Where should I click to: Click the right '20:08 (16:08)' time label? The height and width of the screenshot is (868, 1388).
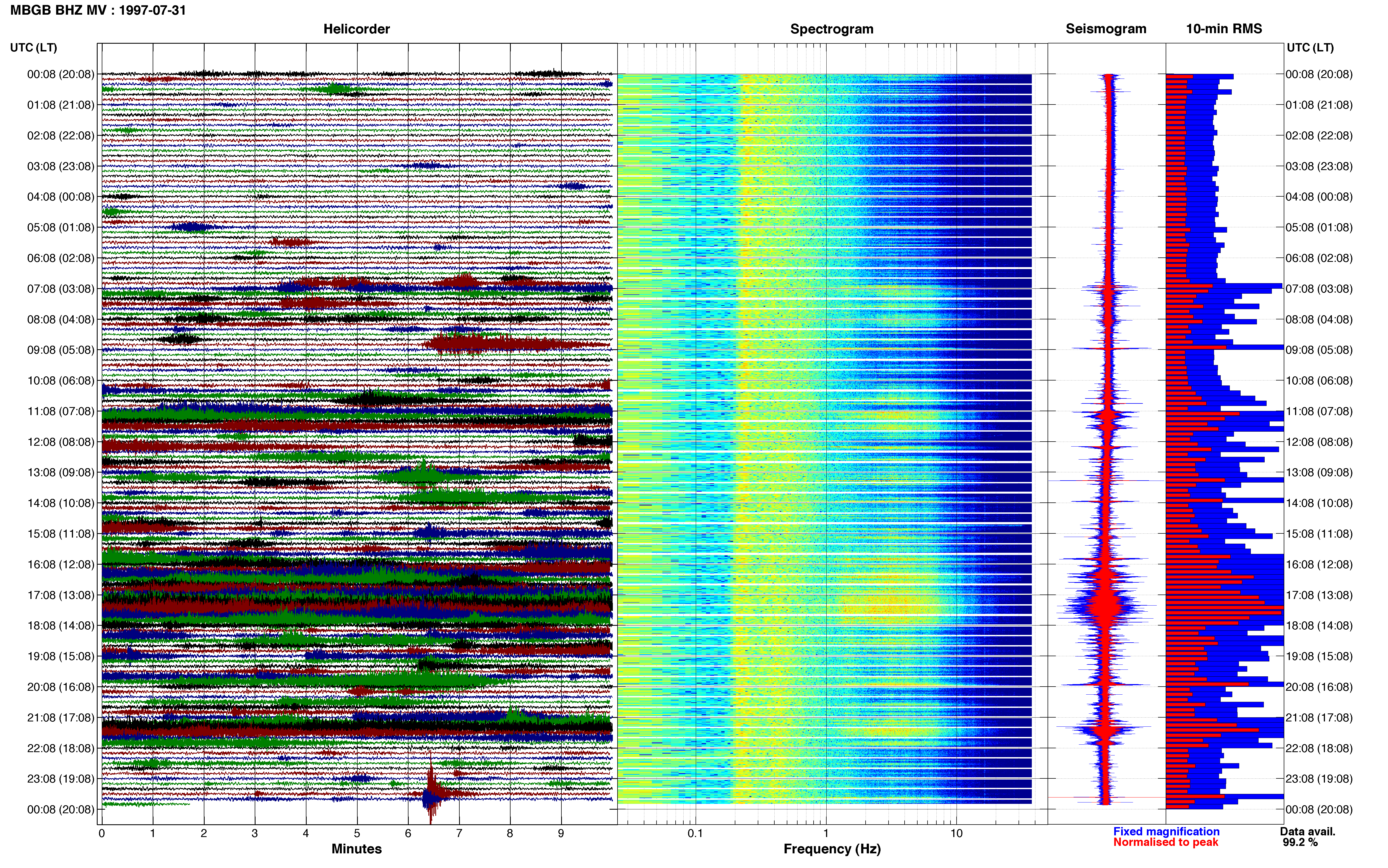(x=1319, y=687)
